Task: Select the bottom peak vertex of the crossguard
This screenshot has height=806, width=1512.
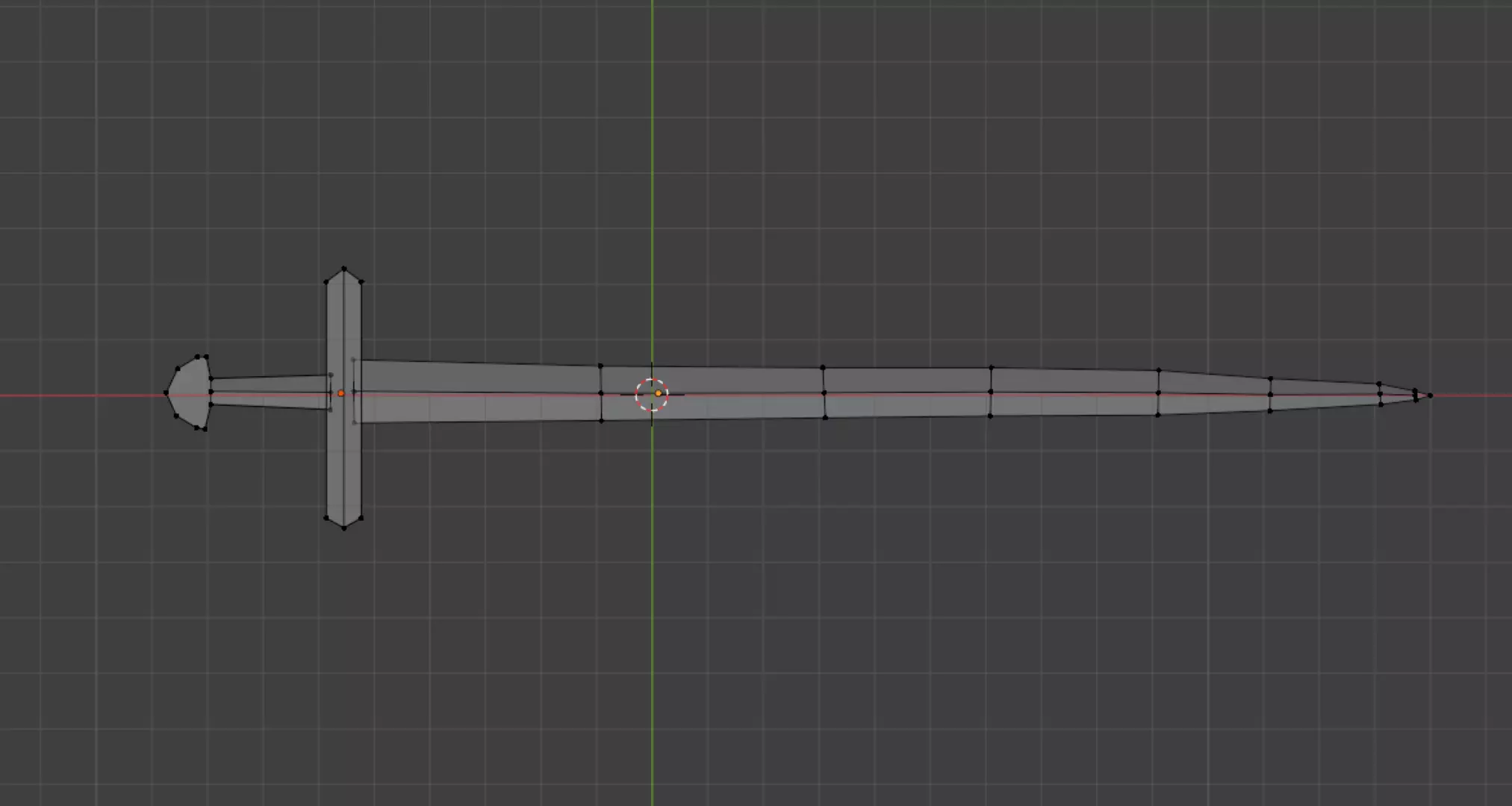Action: [x=344, y=528]
